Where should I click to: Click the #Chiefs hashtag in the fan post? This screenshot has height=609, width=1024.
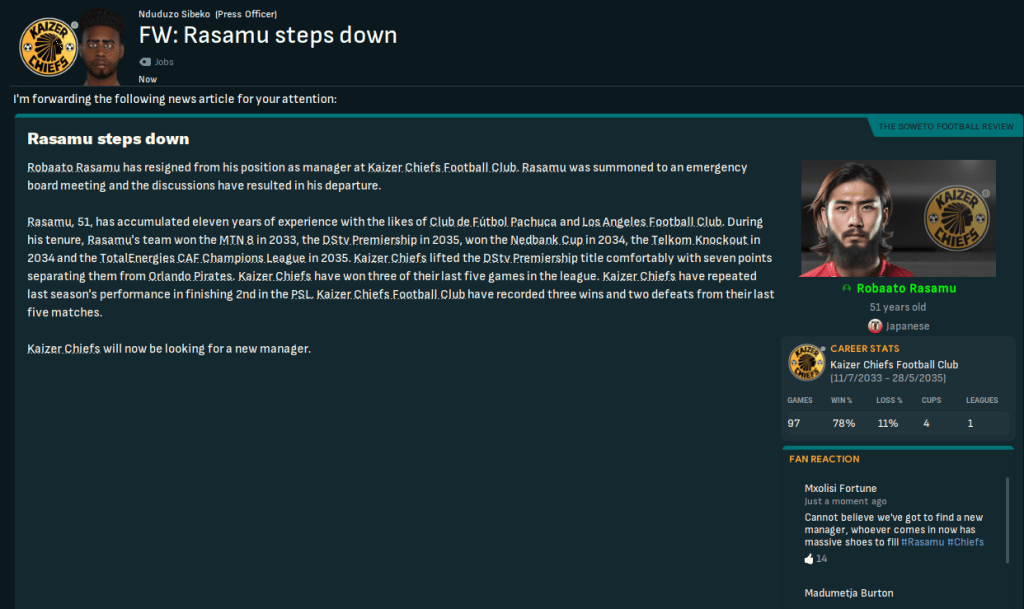(965, 542)
